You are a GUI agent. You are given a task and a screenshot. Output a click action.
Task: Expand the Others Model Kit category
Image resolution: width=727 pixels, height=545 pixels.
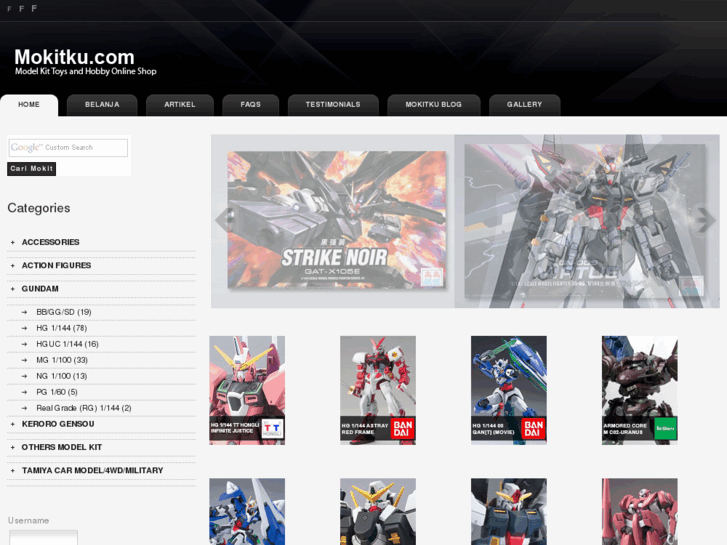click(62, 447)
